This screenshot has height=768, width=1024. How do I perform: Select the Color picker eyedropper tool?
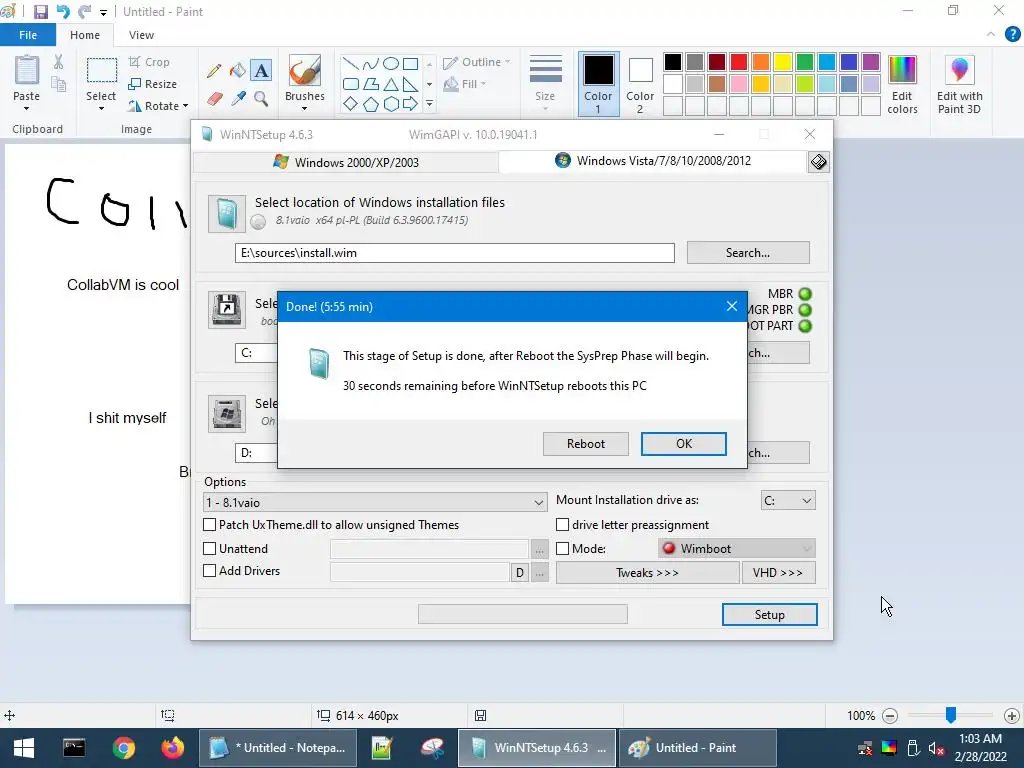[x=238, y=99]
